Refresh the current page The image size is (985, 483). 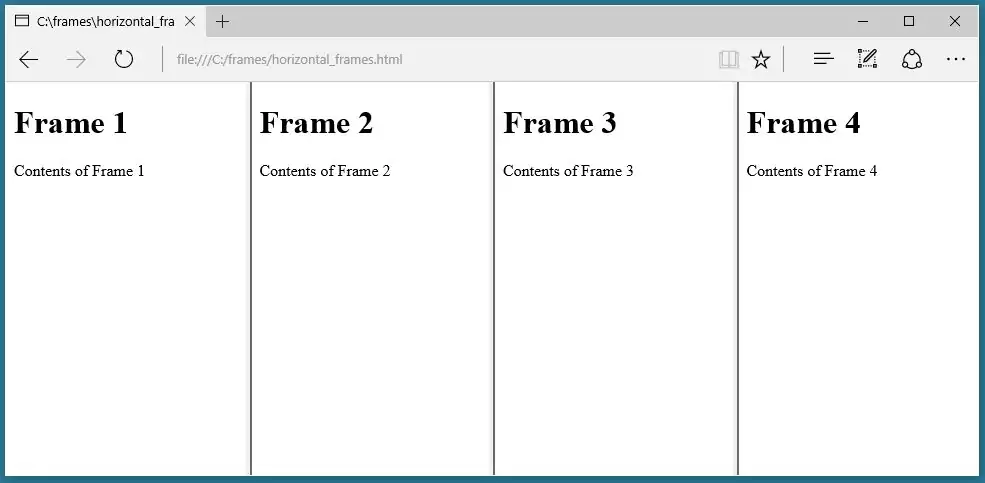(x=124, y=60)
